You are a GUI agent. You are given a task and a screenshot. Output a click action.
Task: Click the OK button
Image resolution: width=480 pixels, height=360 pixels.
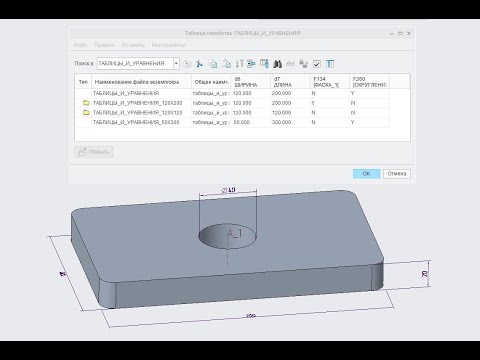(366, 173)
